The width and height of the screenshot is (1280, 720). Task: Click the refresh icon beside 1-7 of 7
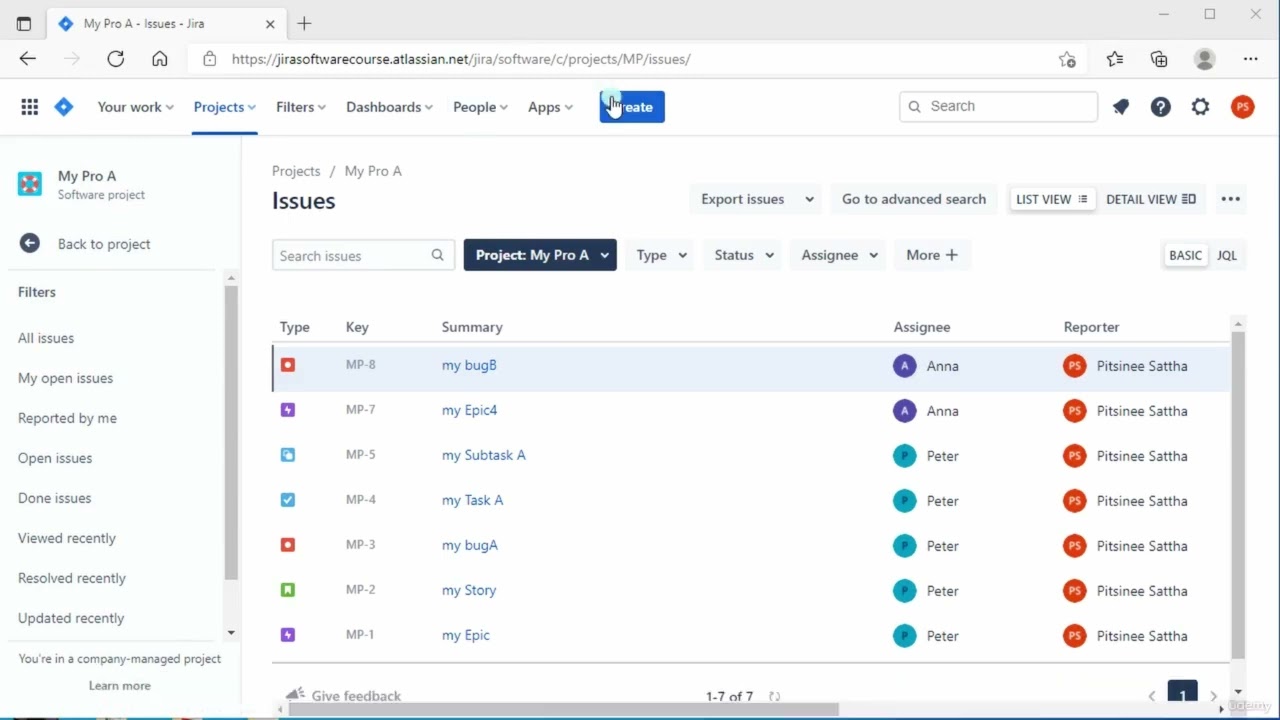(774, 696)
